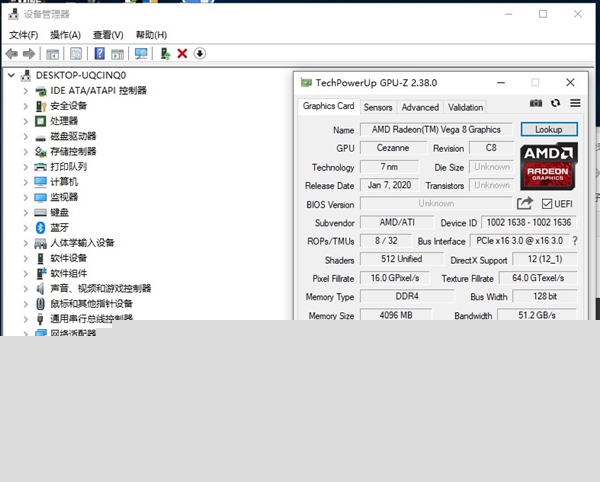The image size is (600, 482).
Task: Switch to the Sensors tab
Action: pyautogui.click(x=378, y=107)
